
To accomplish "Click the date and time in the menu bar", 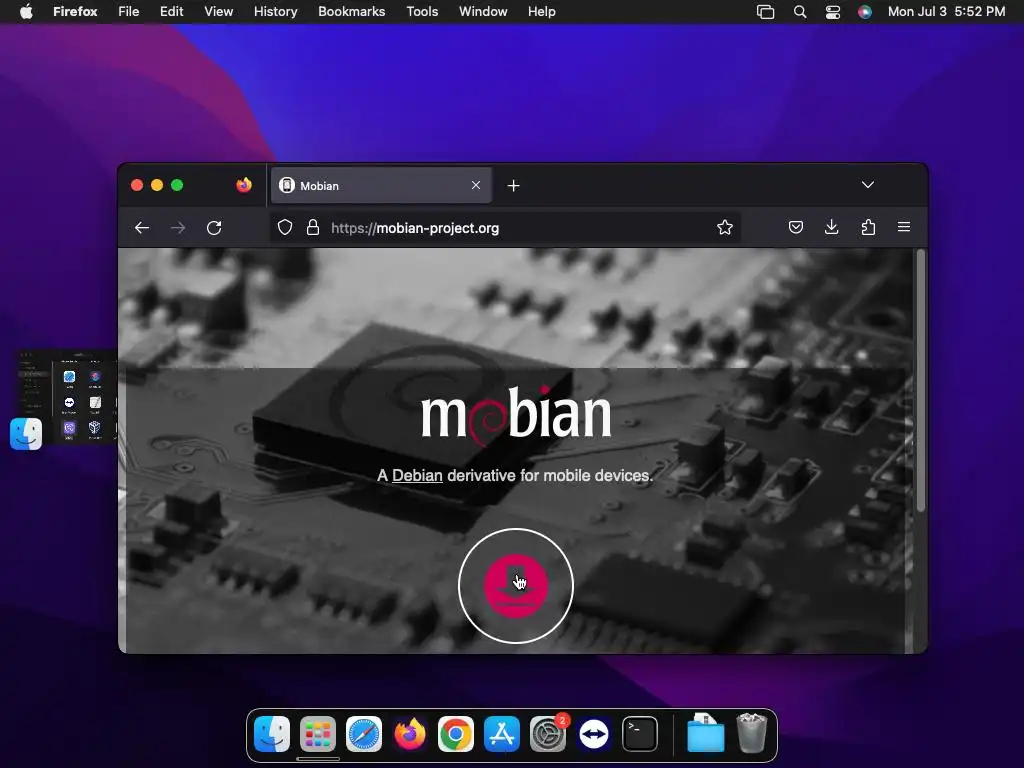I will point(946,12).
